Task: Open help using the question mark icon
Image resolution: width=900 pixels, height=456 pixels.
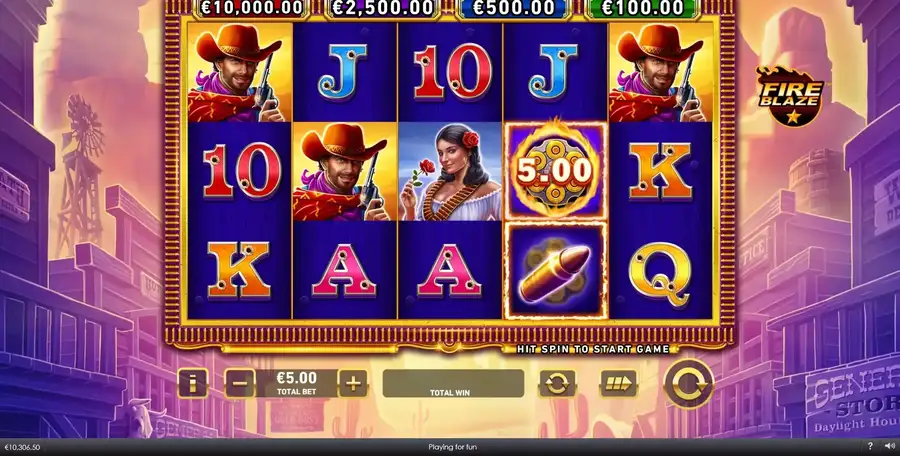Action: [870, 446]
